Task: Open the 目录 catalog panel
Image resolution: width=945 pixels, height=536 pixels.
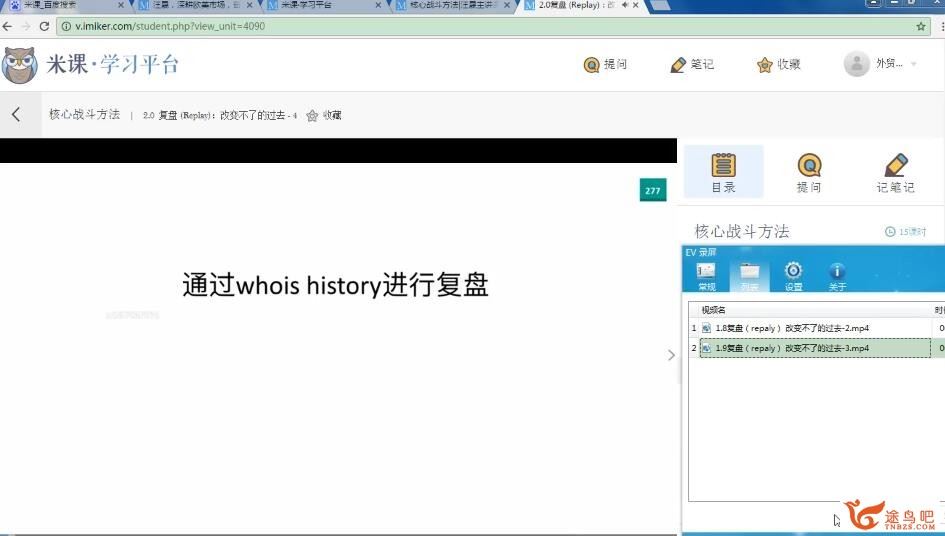Action: (723, 172)
